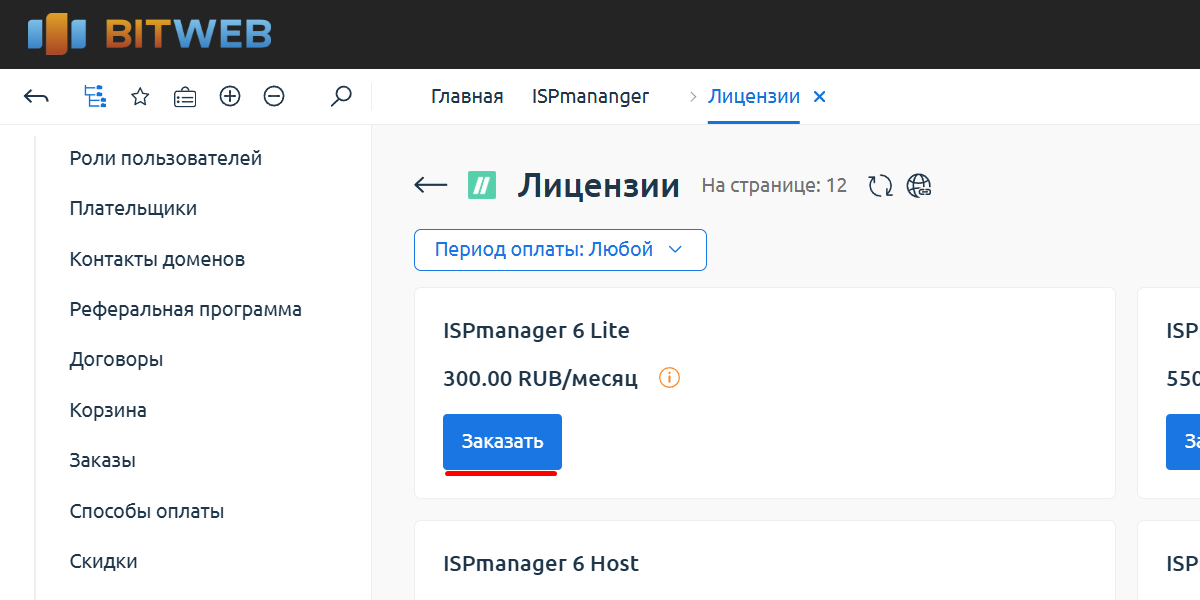The height and width of the screenshot is (600, 1200).
Task: Click the collapse all minus icon
Action: point(274,97)
